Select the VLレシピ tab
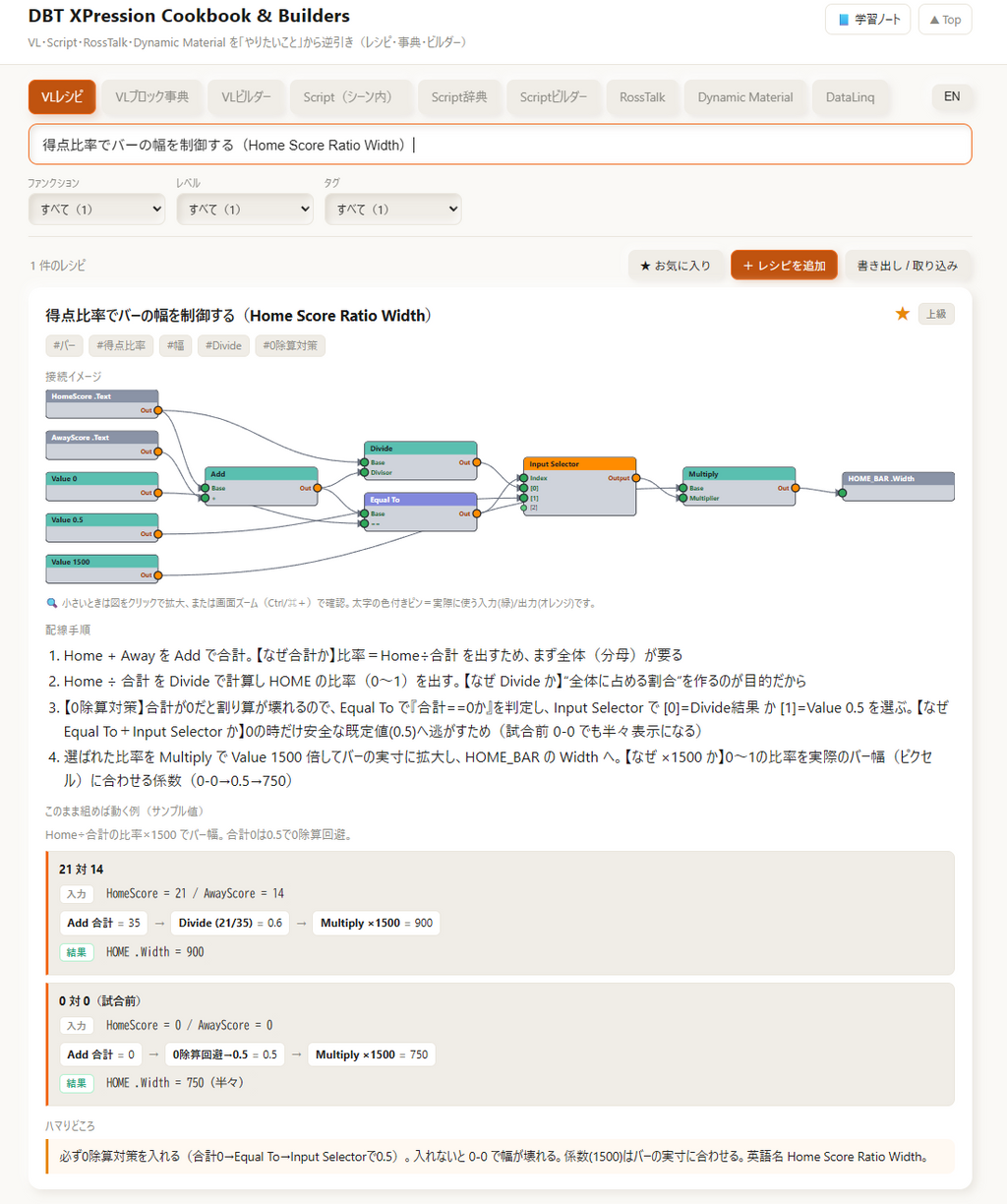This screenshot has height=1204, width=1007. point(62,97)
